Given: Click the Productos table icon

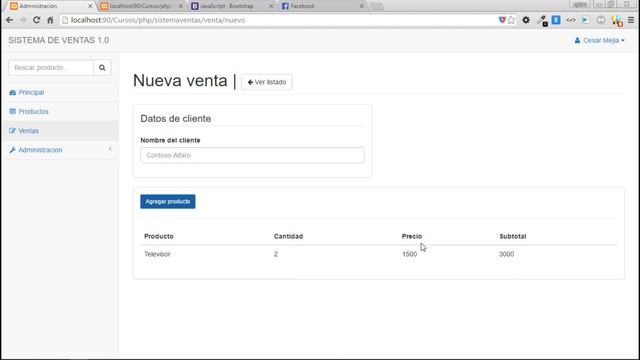Looking at the screenshot, I should point(12,111).
